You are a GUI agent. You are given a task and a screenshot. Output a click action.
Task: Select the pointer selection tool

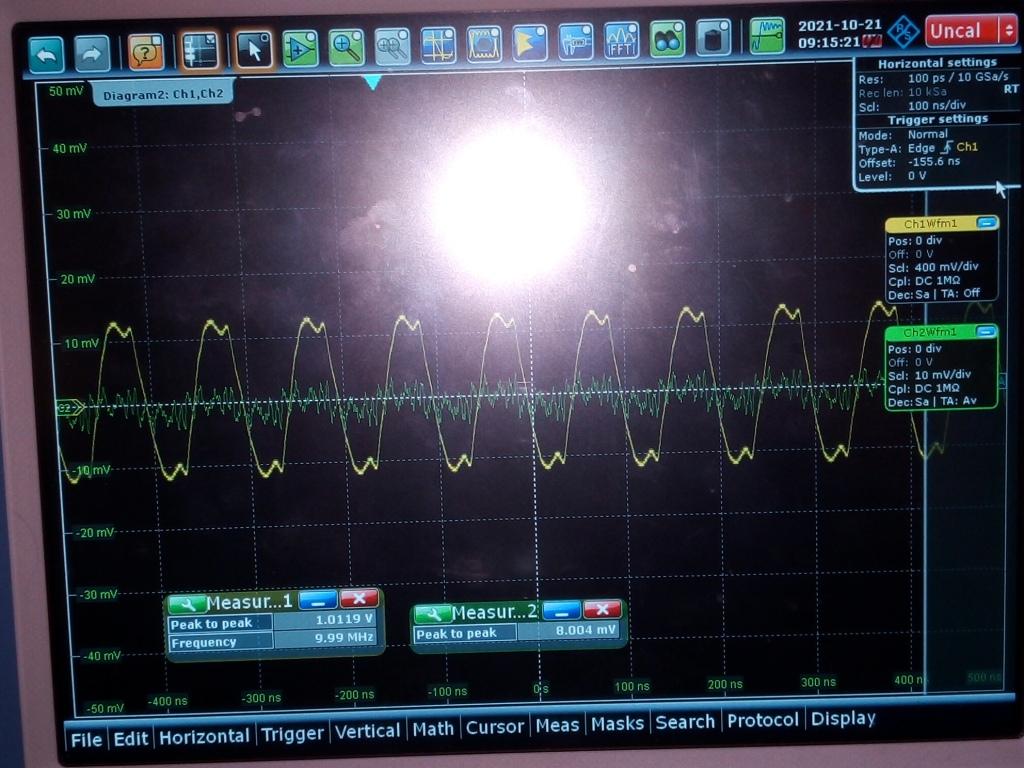[x=253, y=49]
